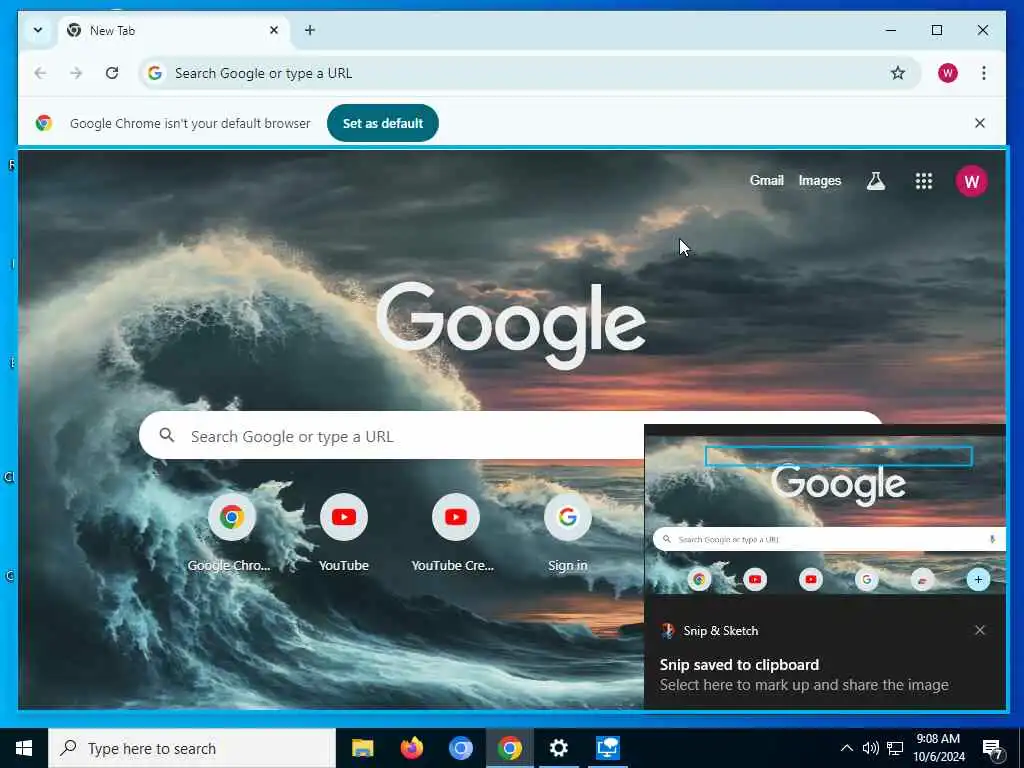The width and height of the screenshot is (1024, 768).
Task: Open Settings gear on taskbar
Action: click(558, 748)
